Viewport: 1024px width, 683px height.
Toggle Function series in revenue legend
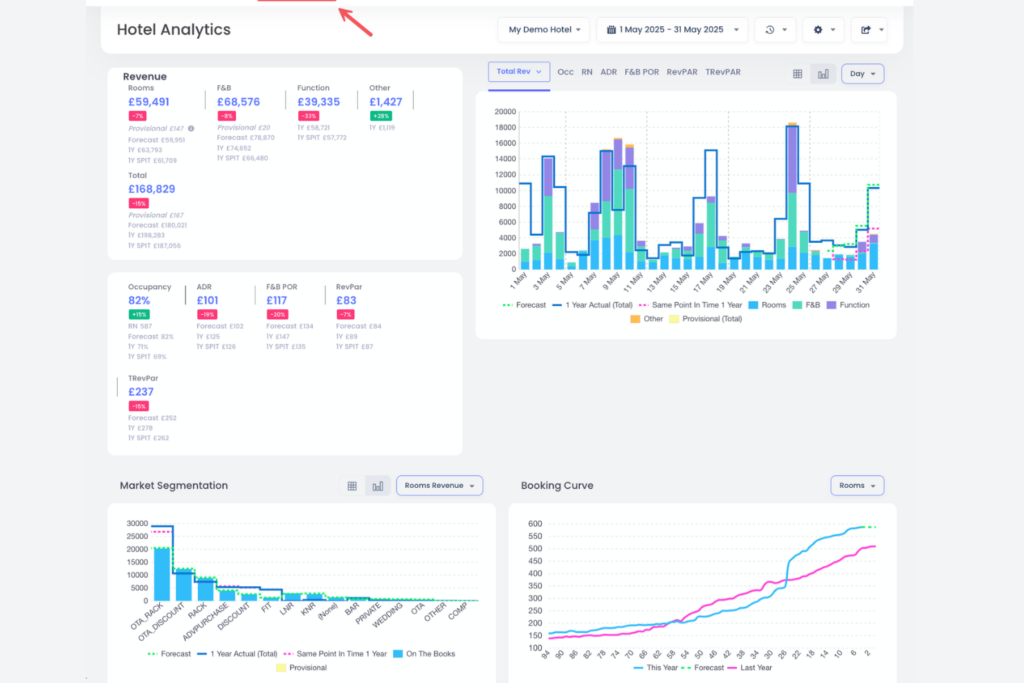pos(848,305)
